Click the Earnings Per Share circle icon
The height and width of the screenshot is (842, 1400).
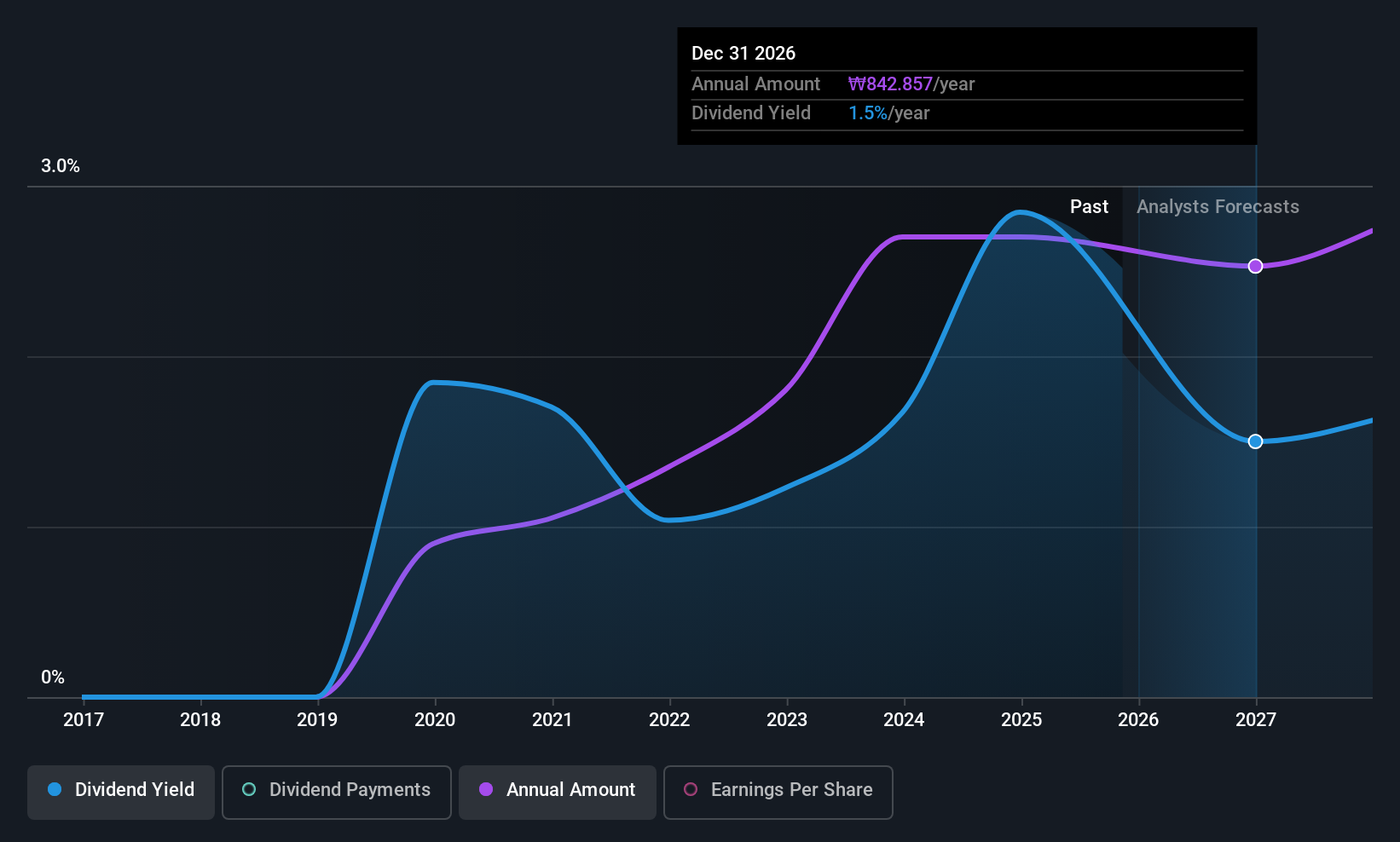(691, 790)
